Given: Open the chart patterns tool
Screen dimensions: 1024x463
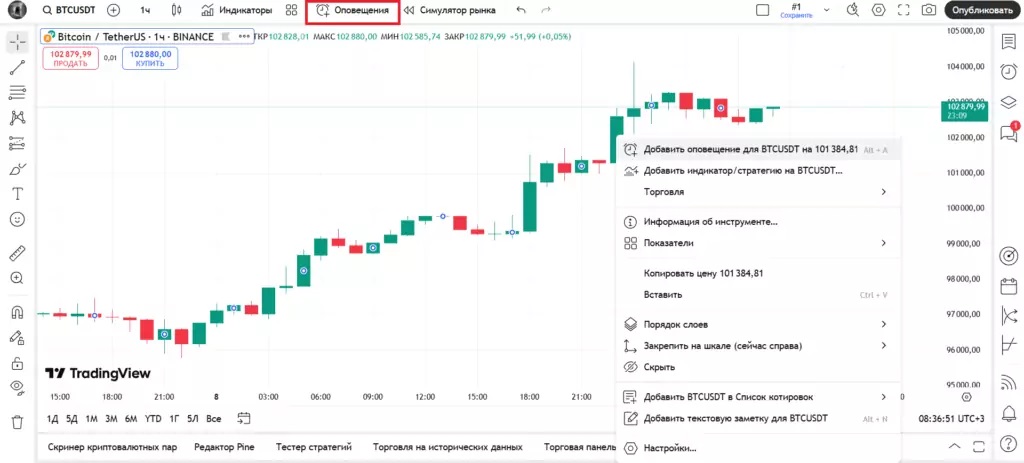Looking at the screenshot, I should (x=18, y=118).
